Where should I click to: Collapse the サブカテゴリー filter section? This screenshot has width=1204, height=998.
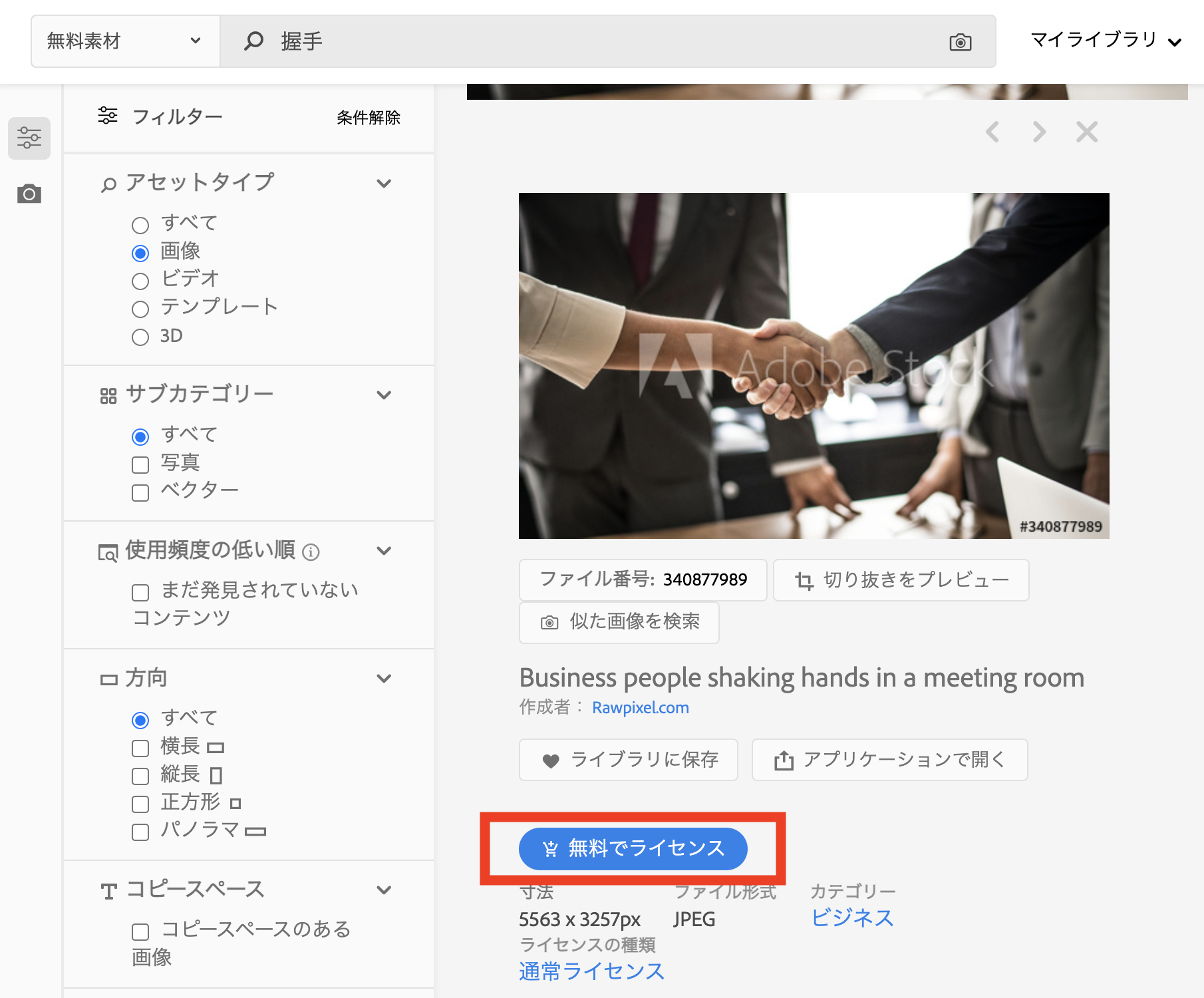click(384, 395)
